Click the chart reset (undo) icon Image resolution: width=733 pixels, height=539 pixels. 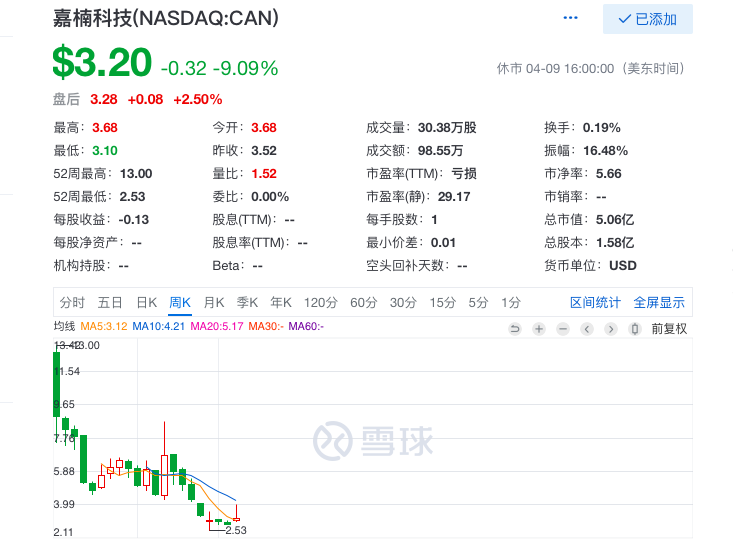pos(515,329)
